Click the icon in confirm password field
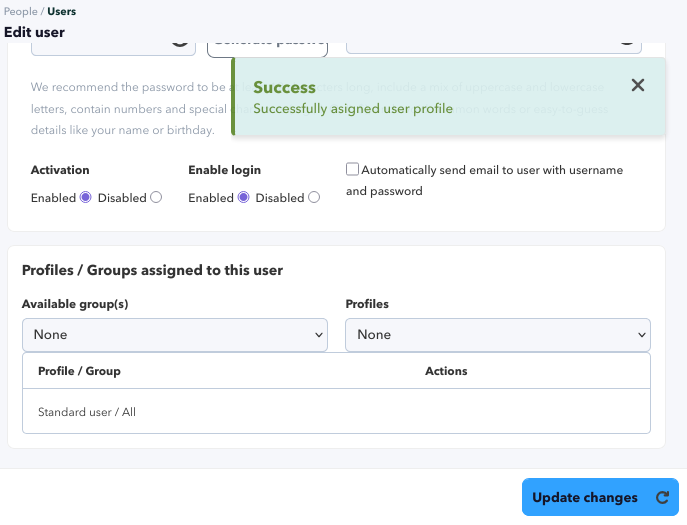This screenshot has height=525, width=687. tap(627, 43)
